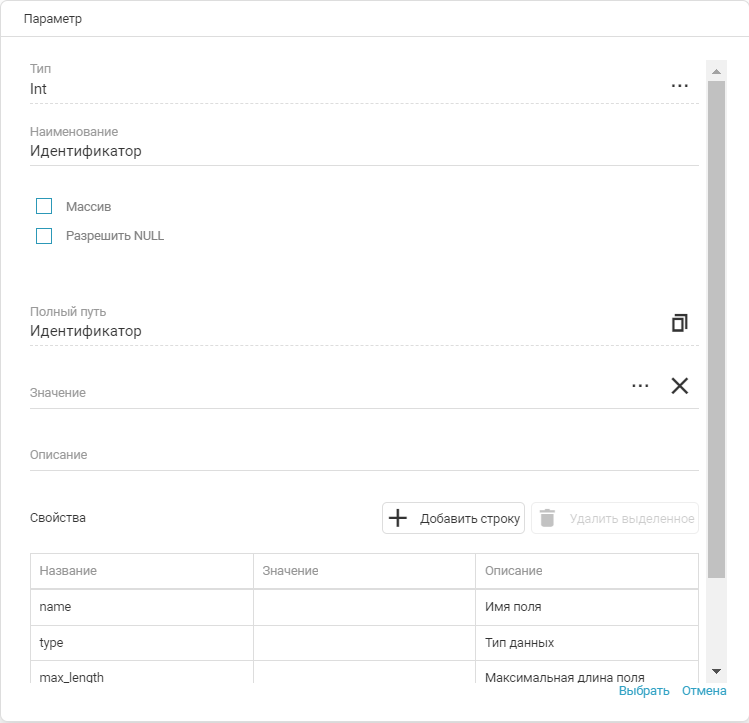Click the vertical scrollbar thumb
Viewport: 749px width, 723px height.
coord(716,330)
